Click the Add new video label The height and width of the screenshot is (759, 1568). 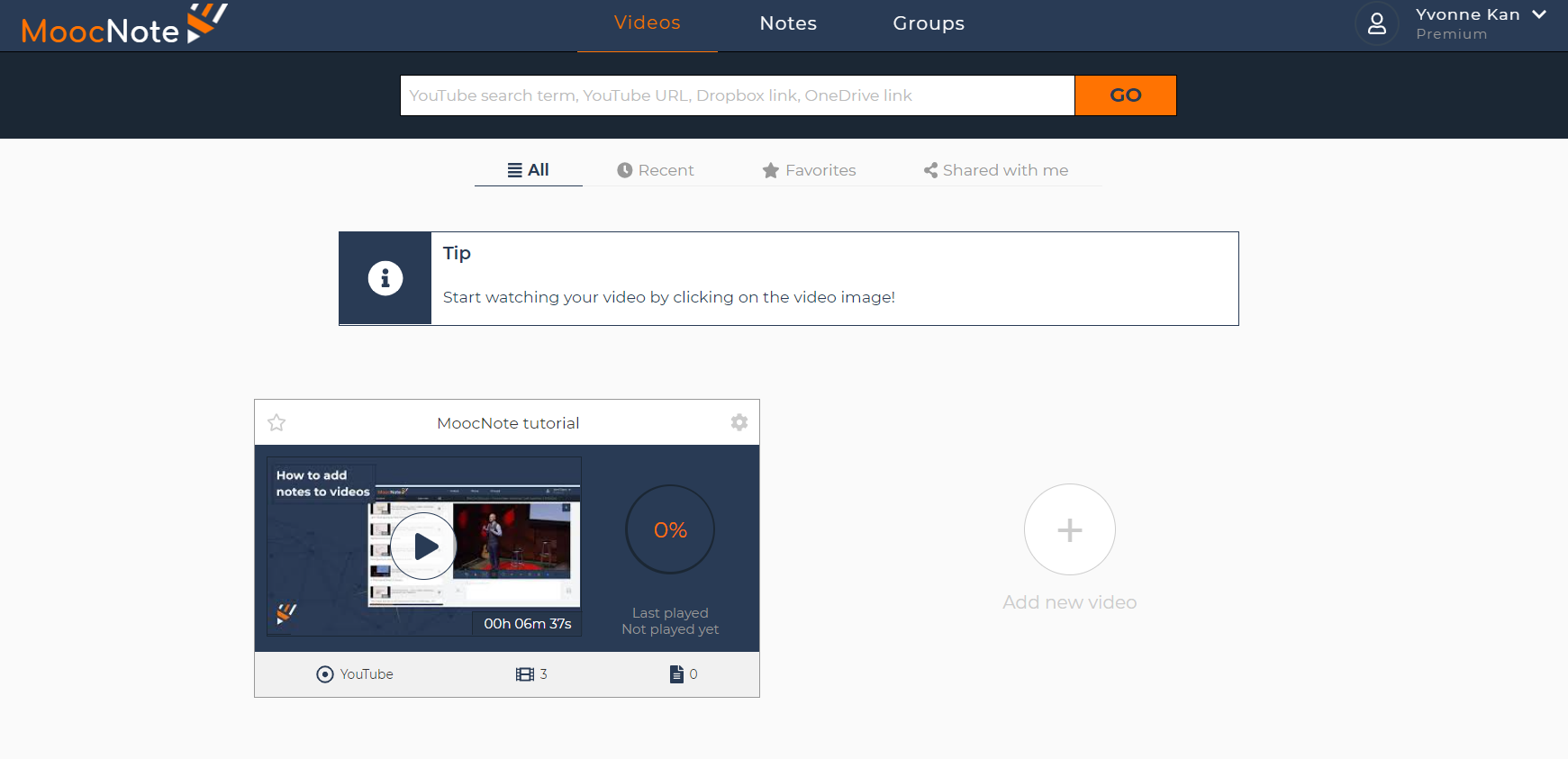[1070, 602]
